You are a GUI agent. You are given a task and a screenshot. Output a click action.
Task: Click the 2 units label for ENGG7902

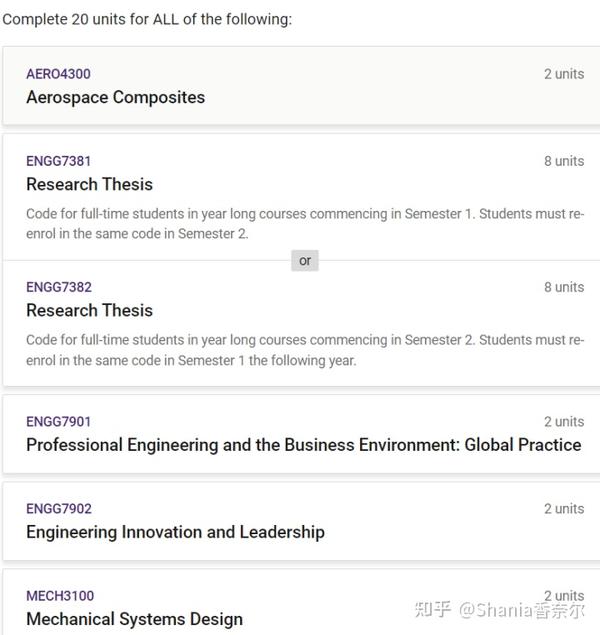tap(564, 509)
